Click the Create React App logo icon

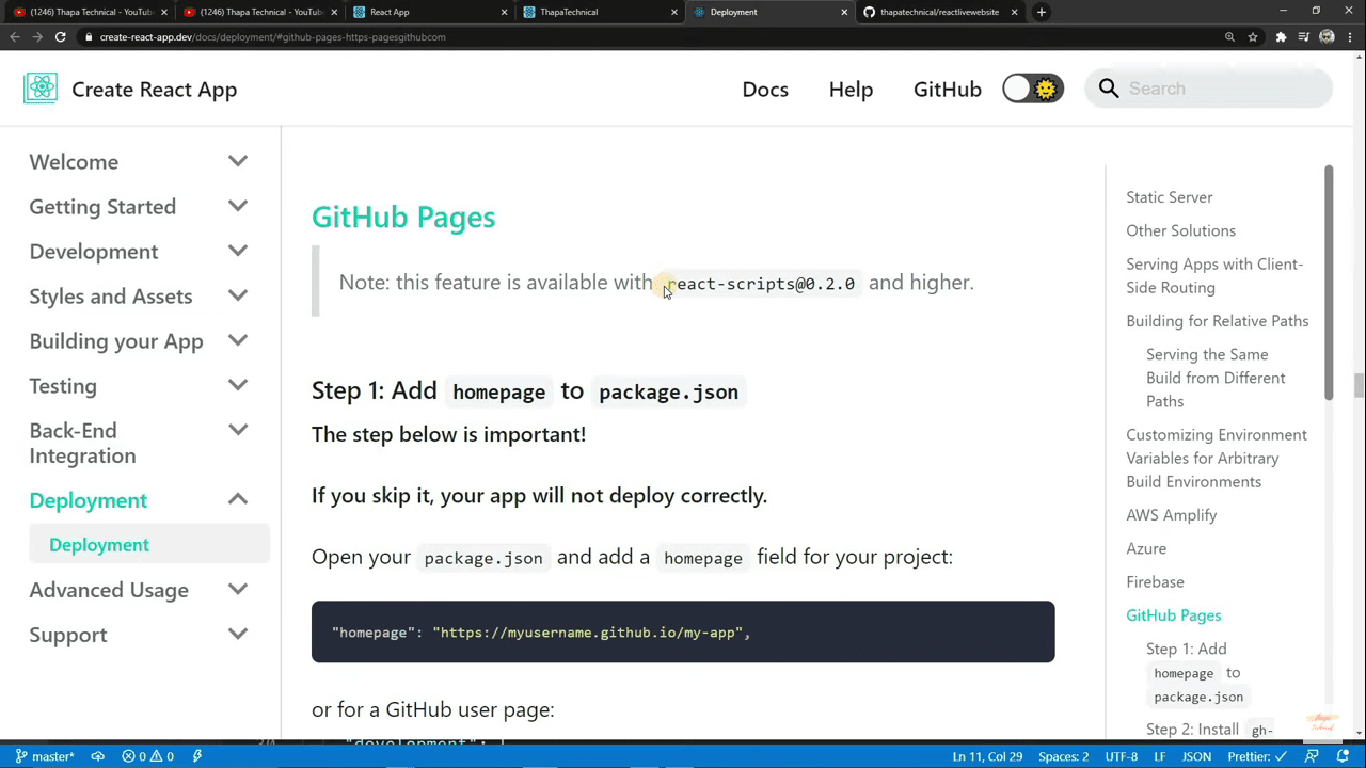pos(40,89)
